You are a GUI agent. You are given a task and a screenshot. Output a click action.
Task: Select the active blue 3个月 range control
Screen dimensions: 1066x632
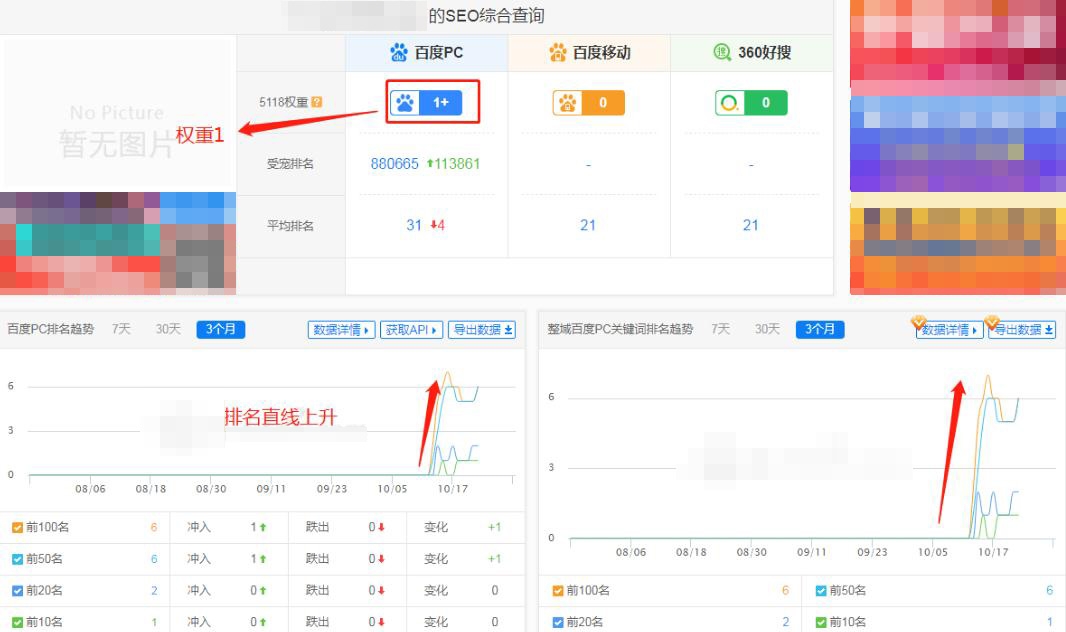click(221, 328)
